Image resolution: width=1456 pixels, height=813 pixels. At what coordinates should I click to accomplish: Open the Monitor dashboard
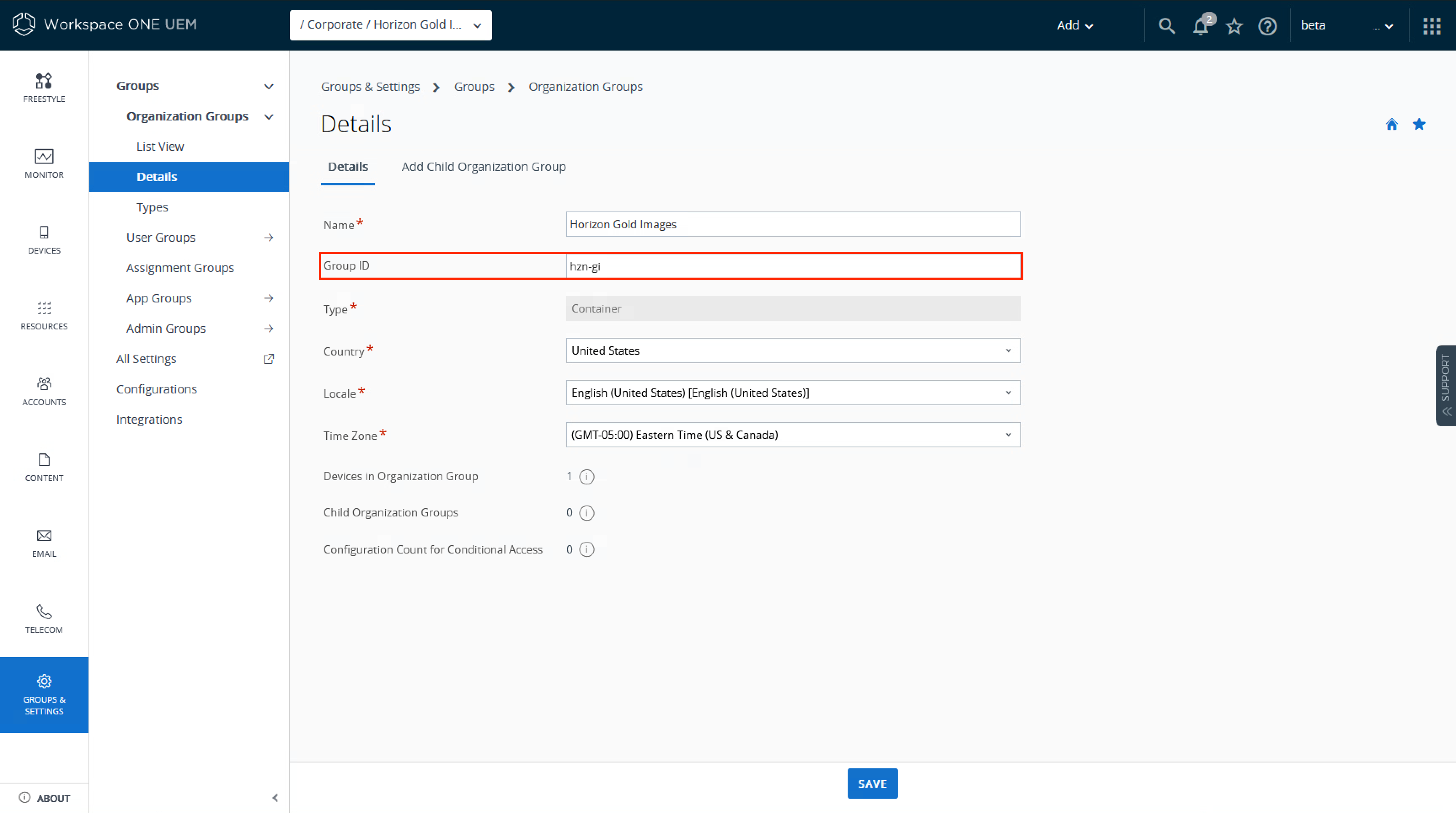44,163
